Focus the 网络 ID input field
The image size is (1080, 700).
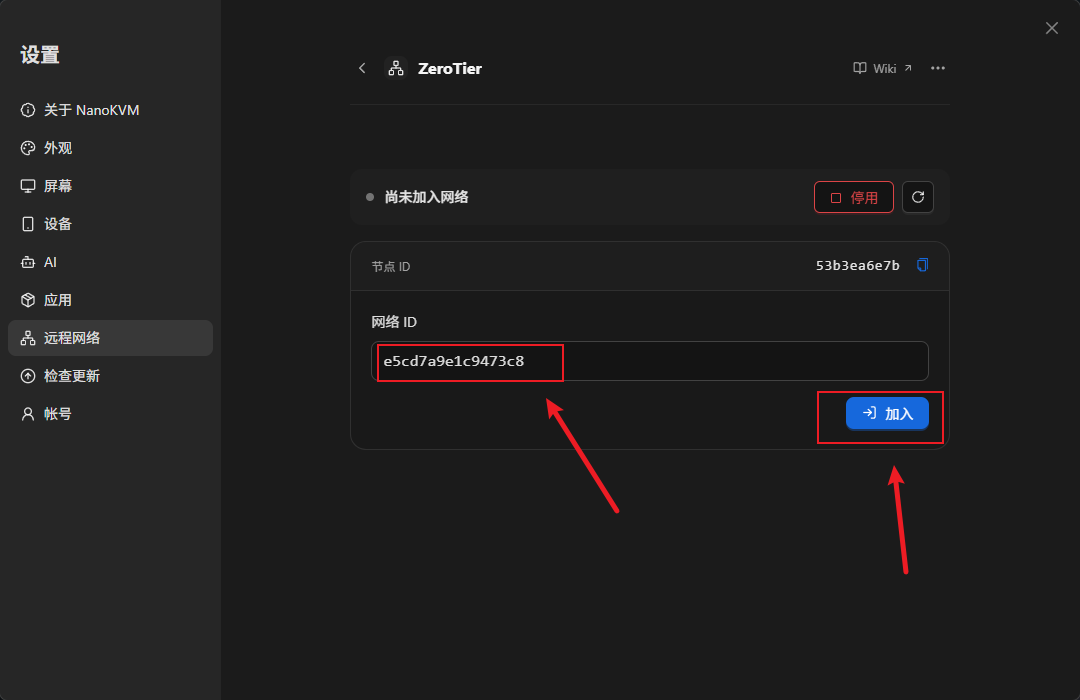650,361
